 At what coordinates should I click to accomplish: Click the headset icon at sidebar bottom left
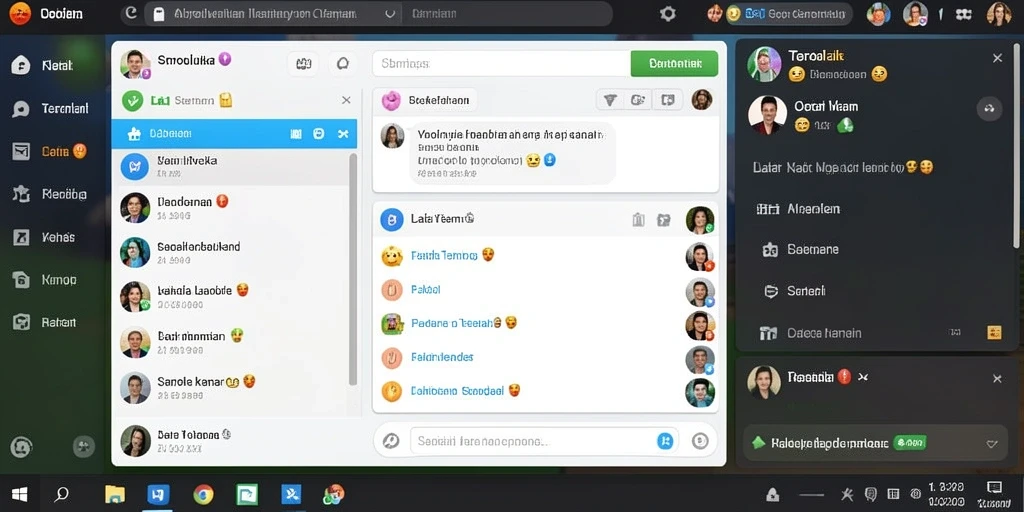(22, 447)
